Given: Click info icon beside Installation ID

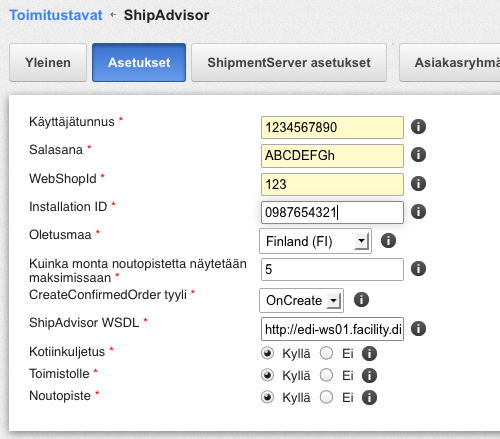Looking at the screenshot, I should pos(418,212).
